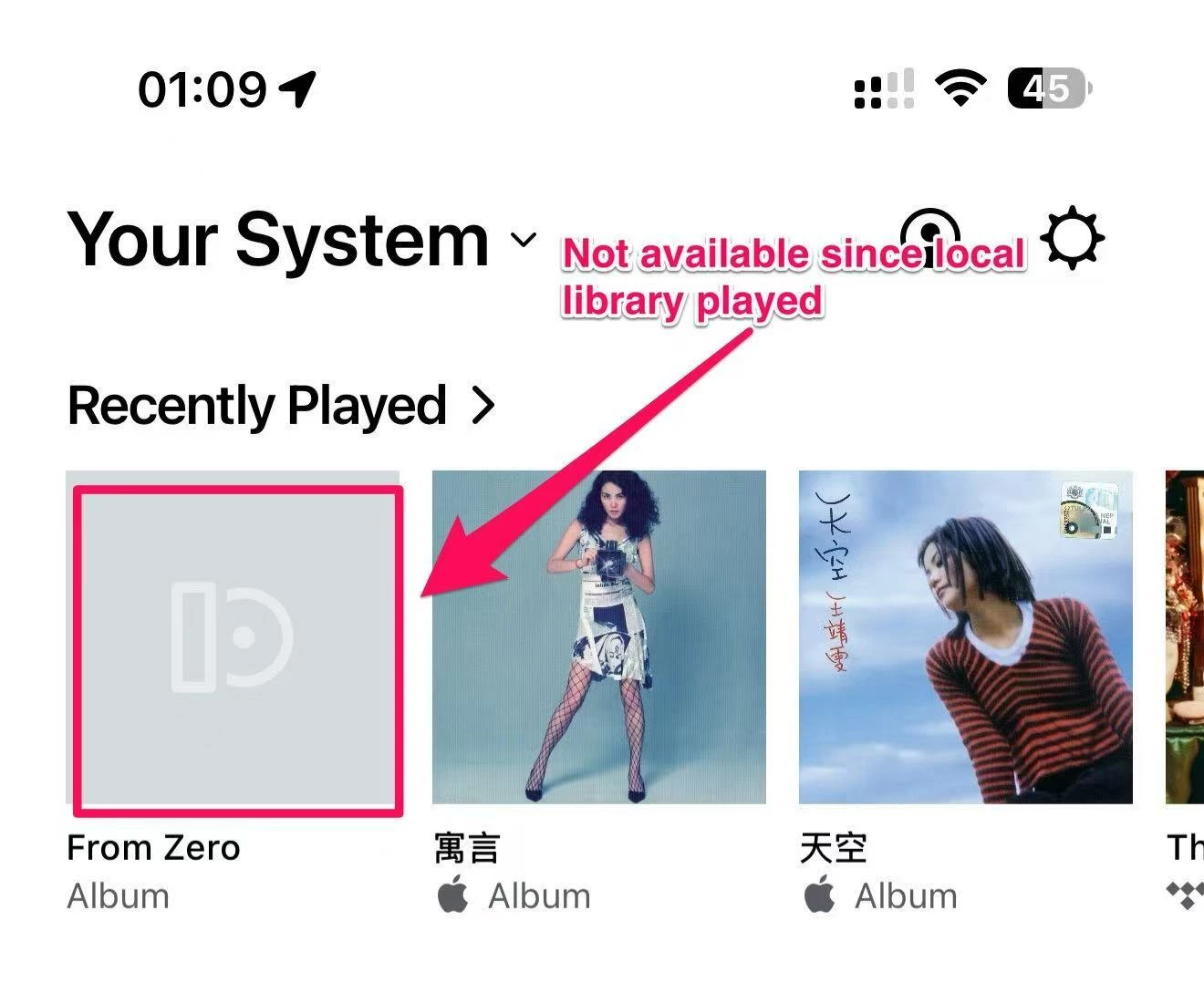Tap the Sonos placeholder logo in From Zero artwork

233,636
